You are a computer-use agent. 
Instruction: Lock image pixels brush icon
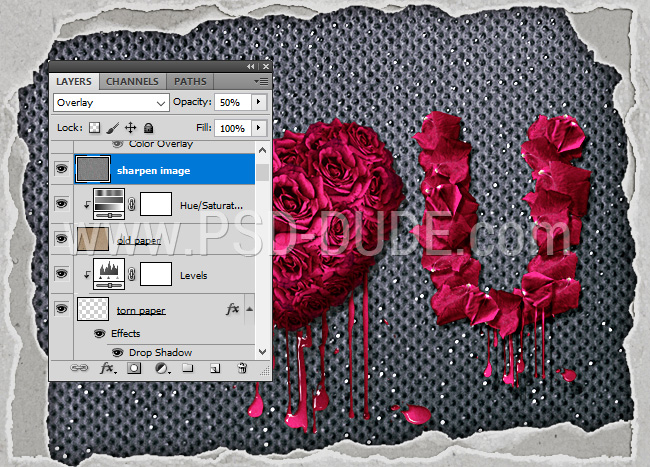(x=112, y=128)
